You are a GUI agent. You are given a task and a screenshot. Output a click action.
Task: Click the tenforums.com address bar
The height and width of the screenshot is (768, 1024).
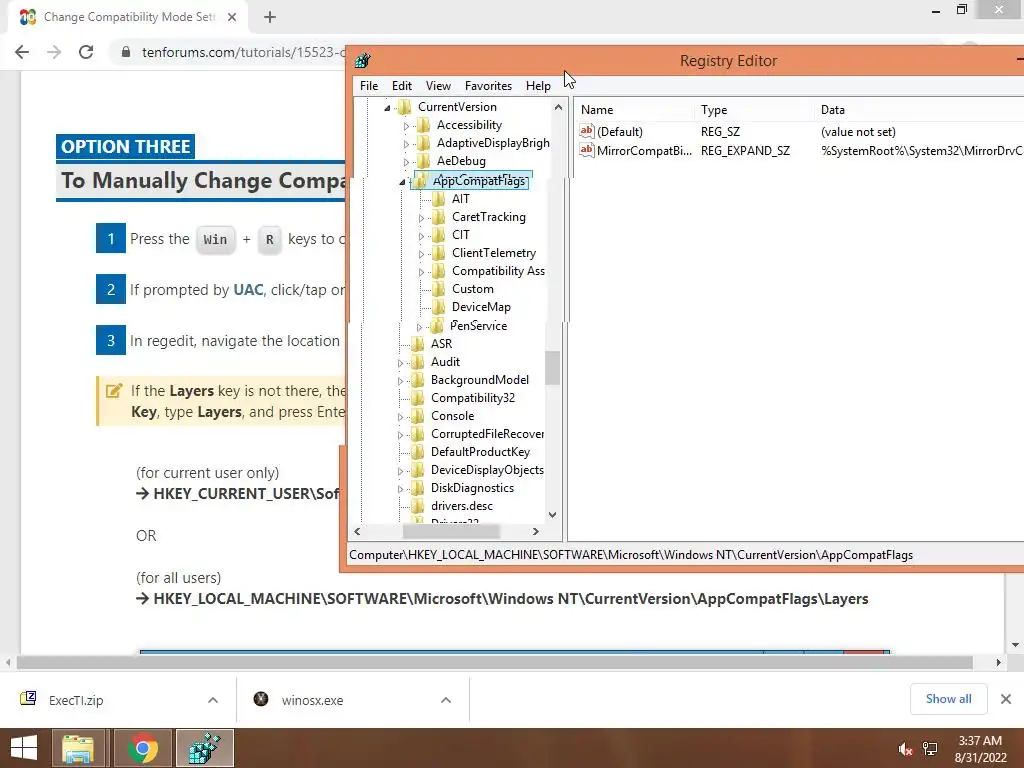point(243,52)
